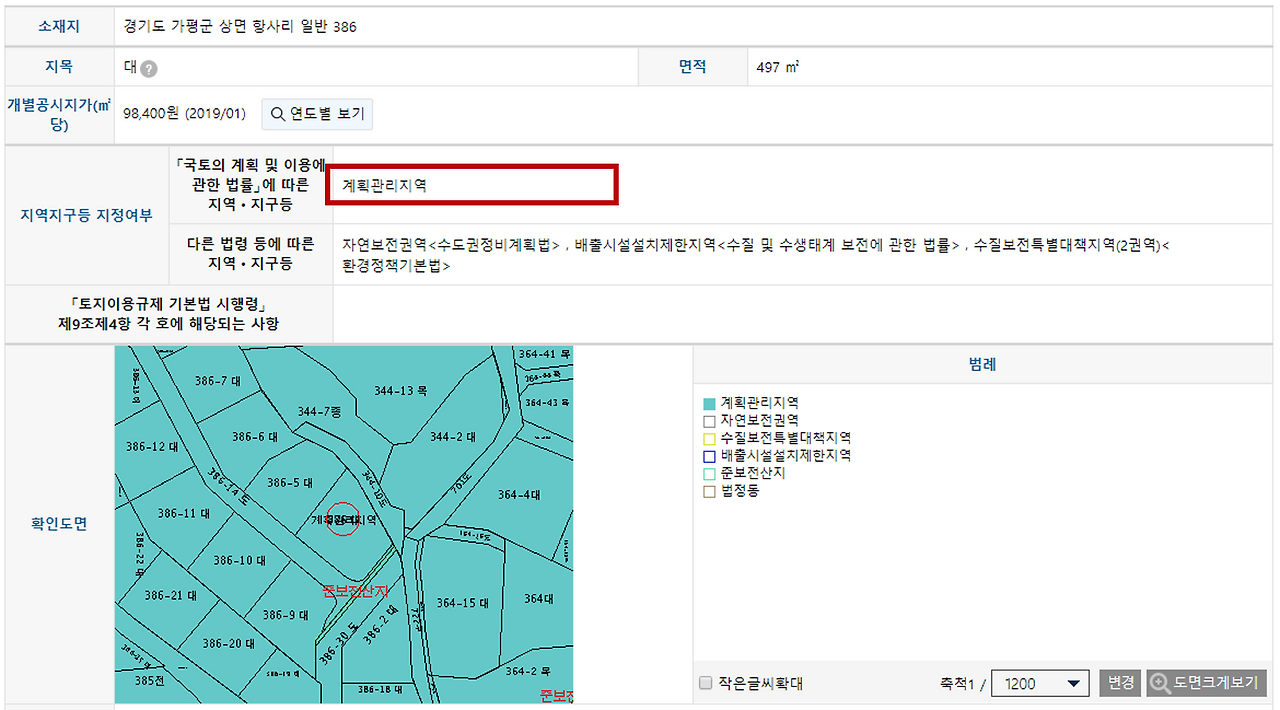Click the magnifier icon inside 연도별 보기
The image size is (1280, 710).
[x=278, y=114]
